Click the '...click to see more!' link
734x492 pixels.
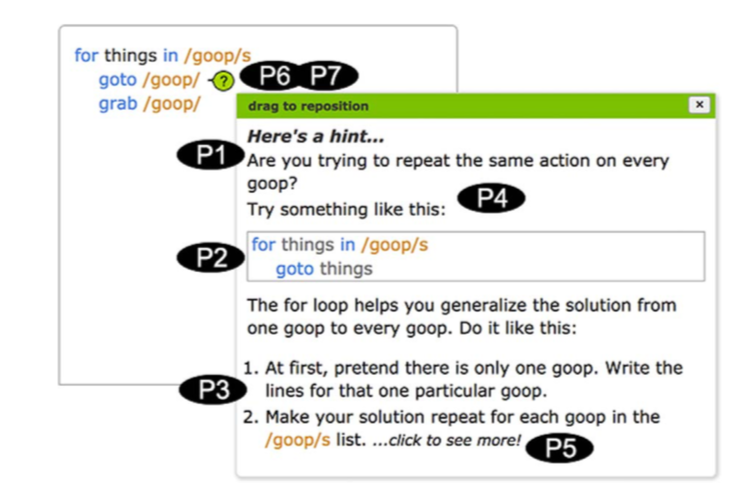446,441
